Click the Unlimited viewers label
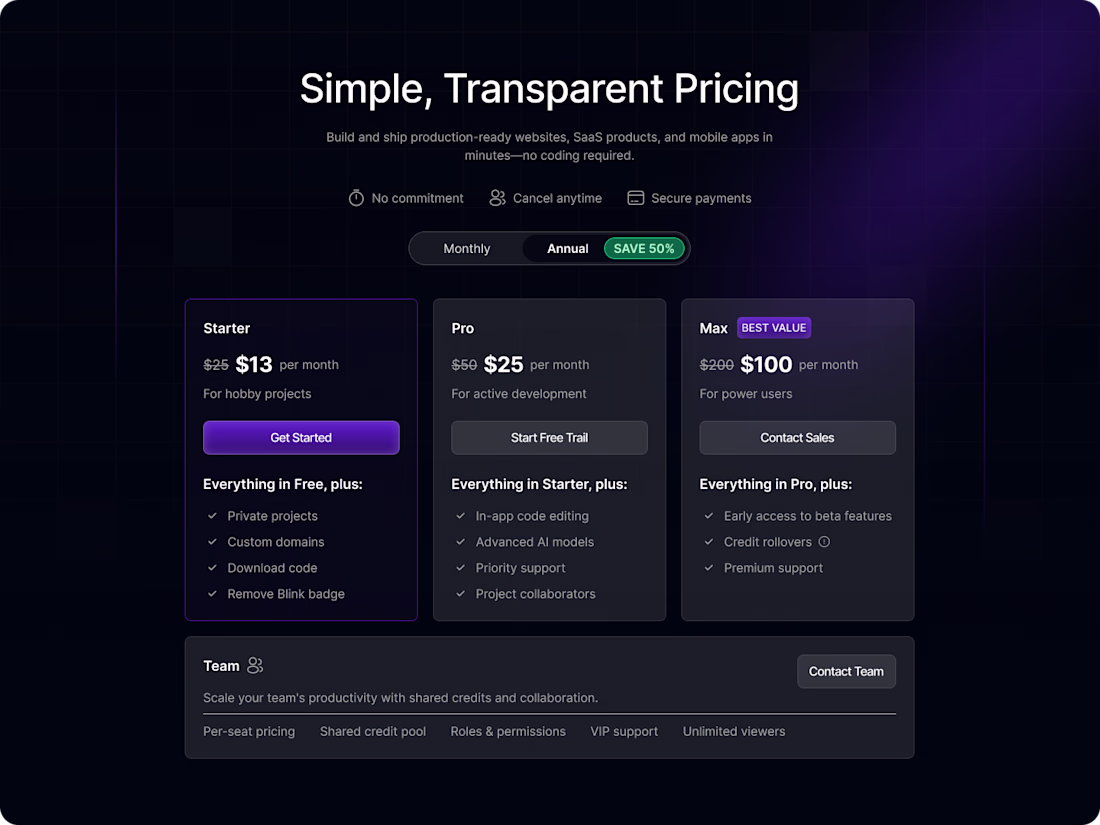The image size is (1100, 825). click(x=734, y=732)
